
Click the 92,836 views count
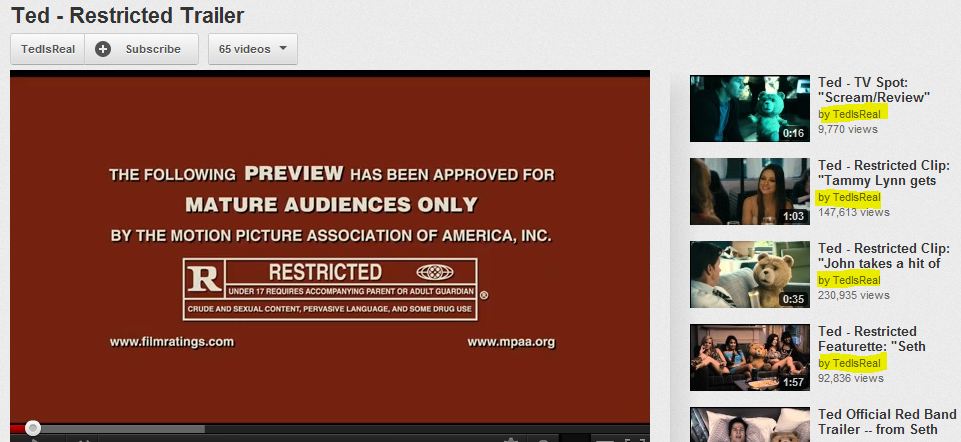click(x=851, y=378)
